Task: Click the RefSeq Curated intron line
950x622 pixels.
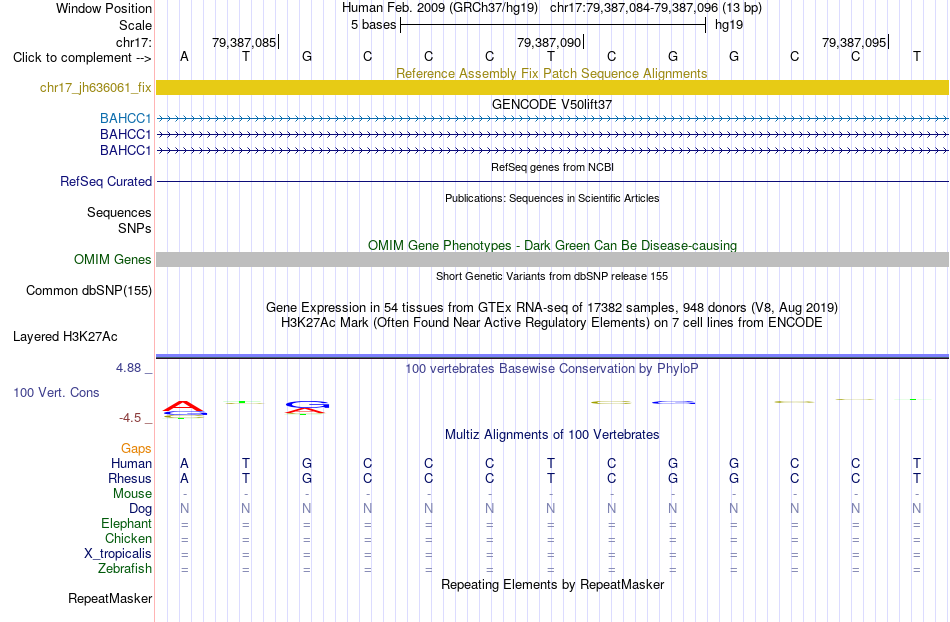Action: [x=552, y=181]
